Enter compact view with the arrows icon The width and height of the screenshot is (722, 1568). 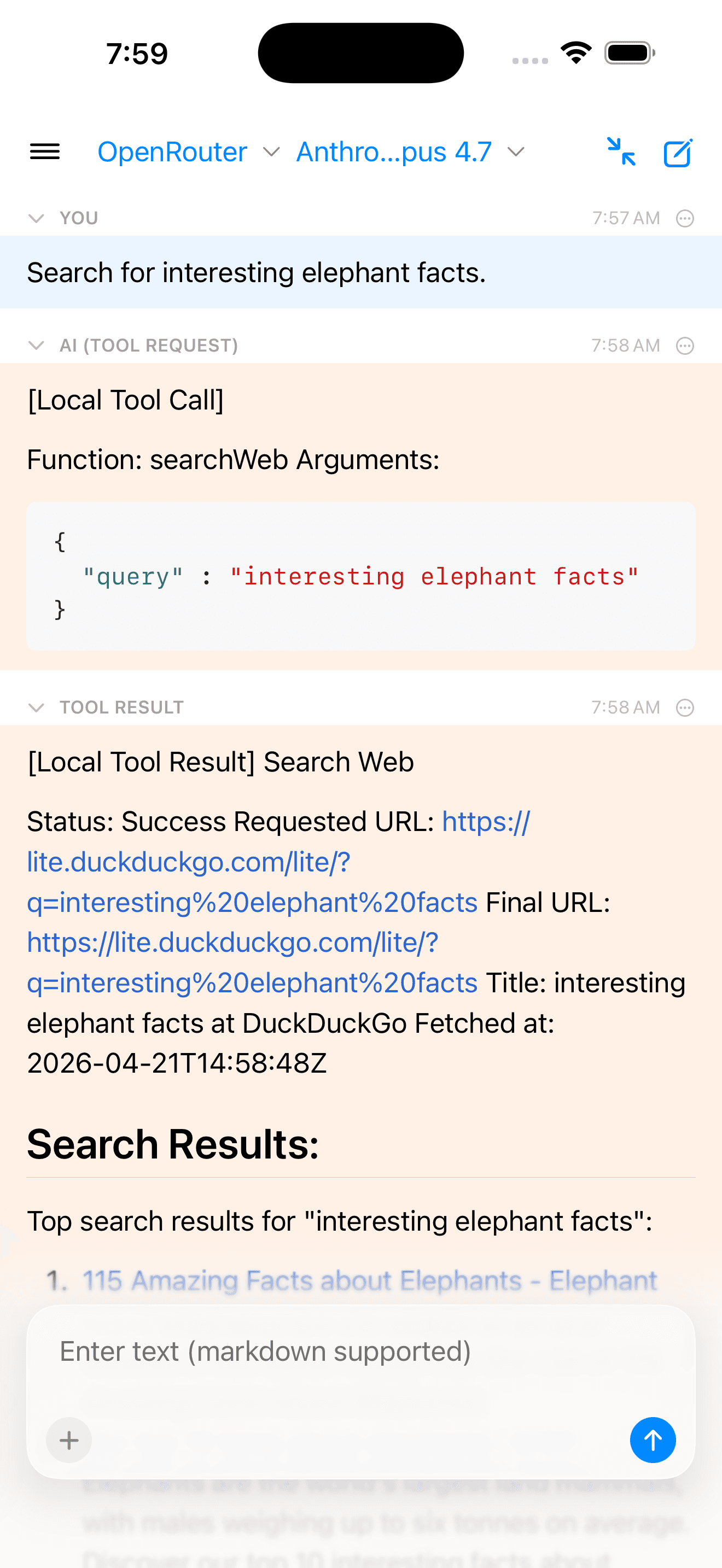tap(621, 152)
